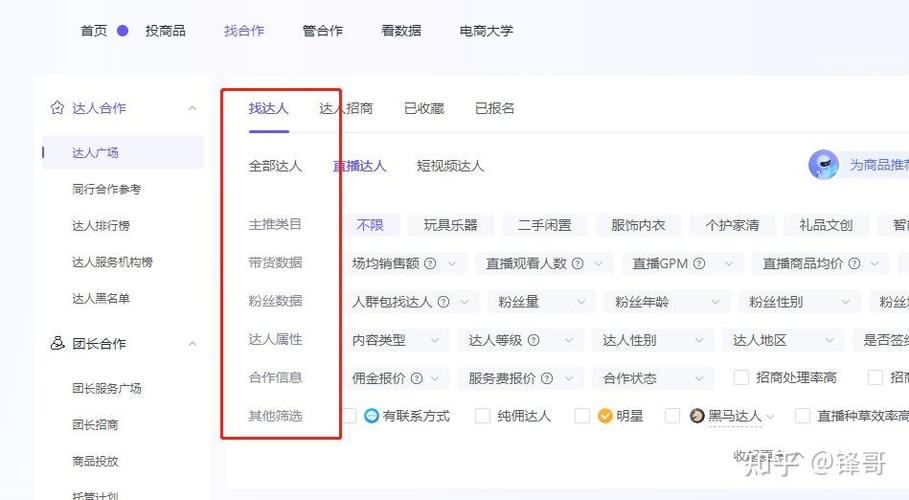The height and width of the screenshot is (500, 909).
Task: Tick the 直播种草效率高 checkbox
Action: 802,415
